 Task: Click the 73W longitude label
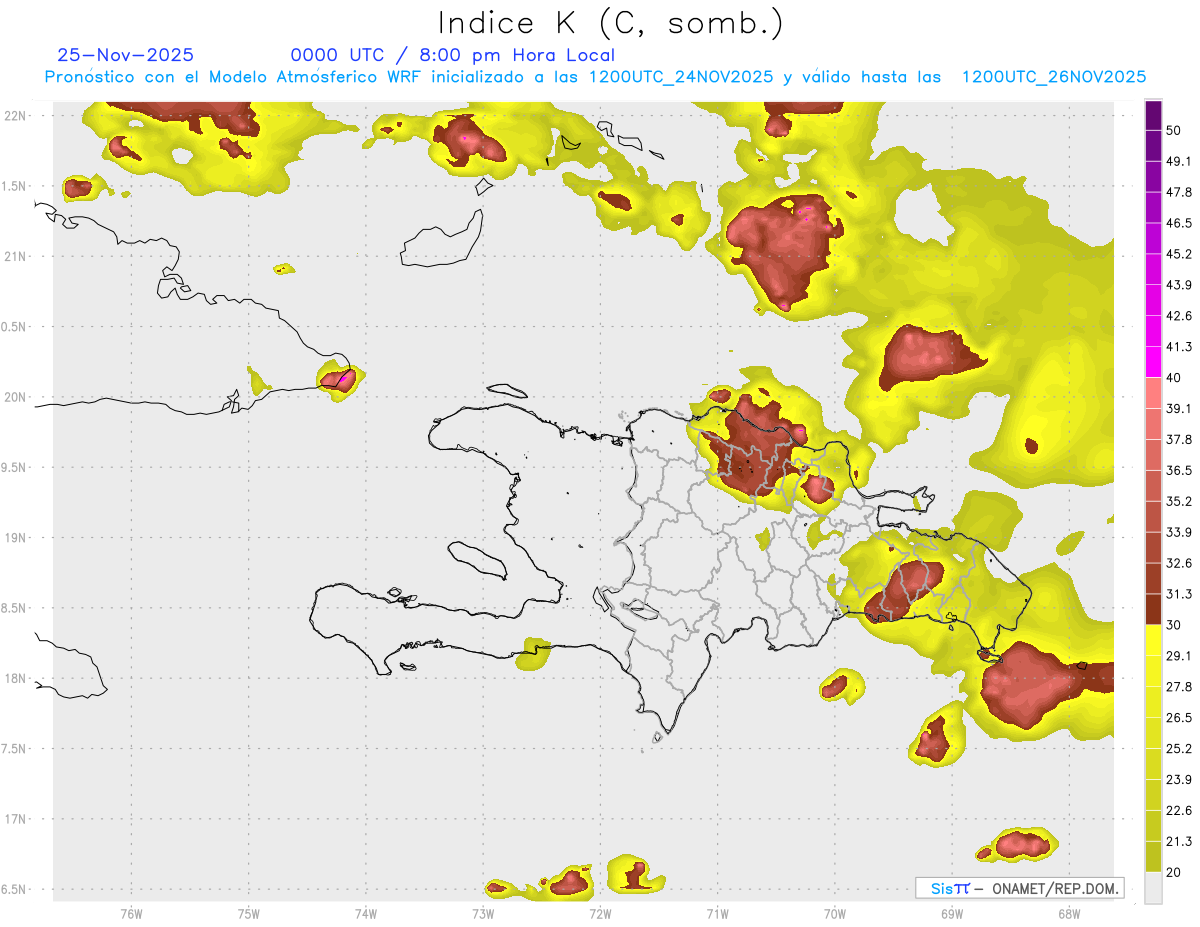click(483, 913)
